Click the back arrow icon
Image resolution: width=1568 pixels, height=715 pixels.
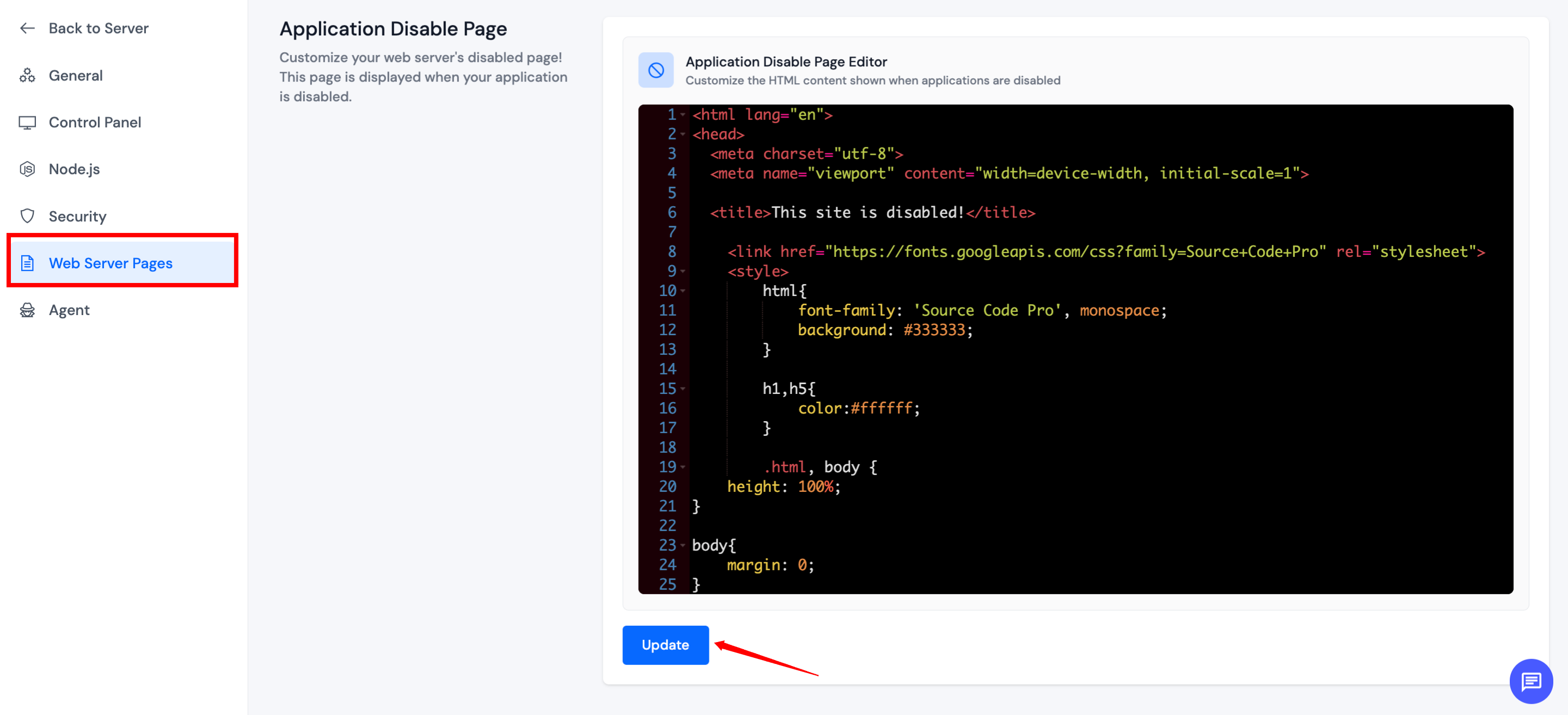coord(27,28)
